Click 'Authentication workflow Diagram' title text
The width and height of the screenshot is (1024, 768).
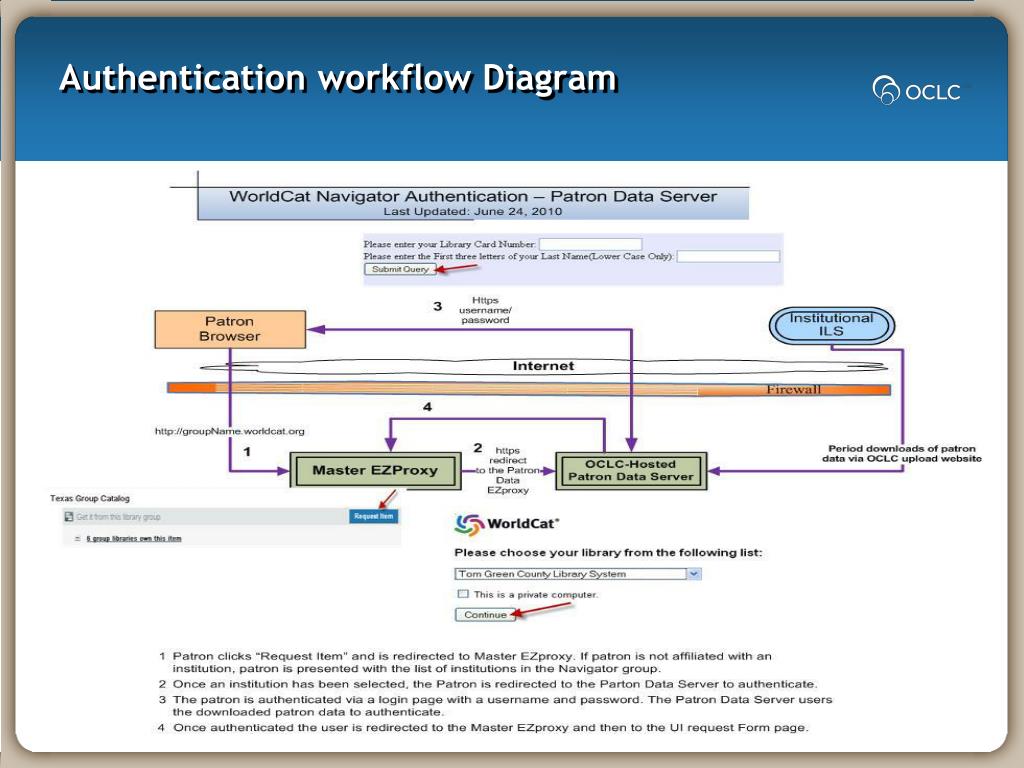[338, 78]
